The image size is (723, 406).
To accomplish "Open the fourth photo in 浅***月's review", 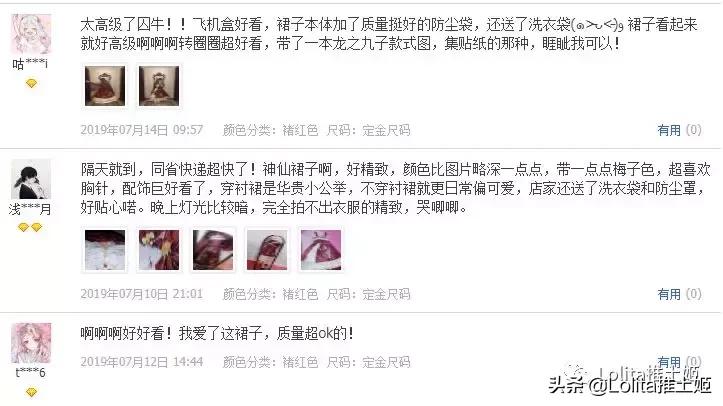I will tap(267, 250).
